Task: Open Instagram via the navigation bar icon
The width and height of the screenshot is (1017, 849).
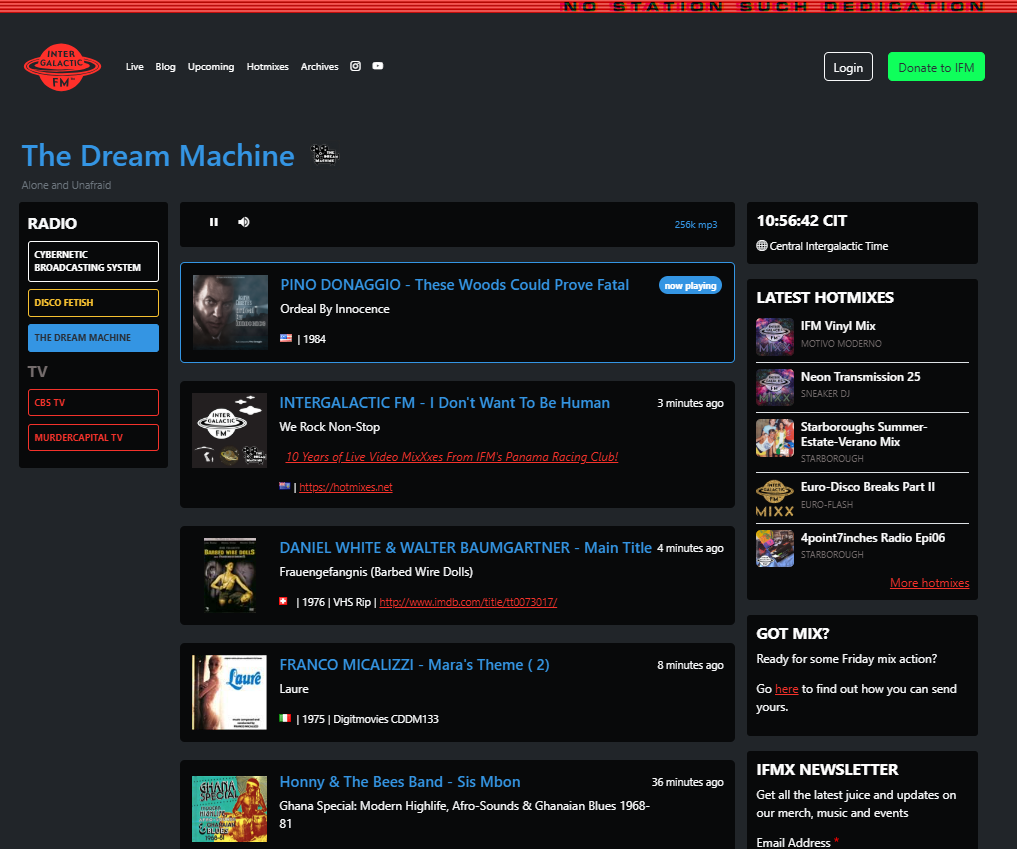Action: coord(355,66)
